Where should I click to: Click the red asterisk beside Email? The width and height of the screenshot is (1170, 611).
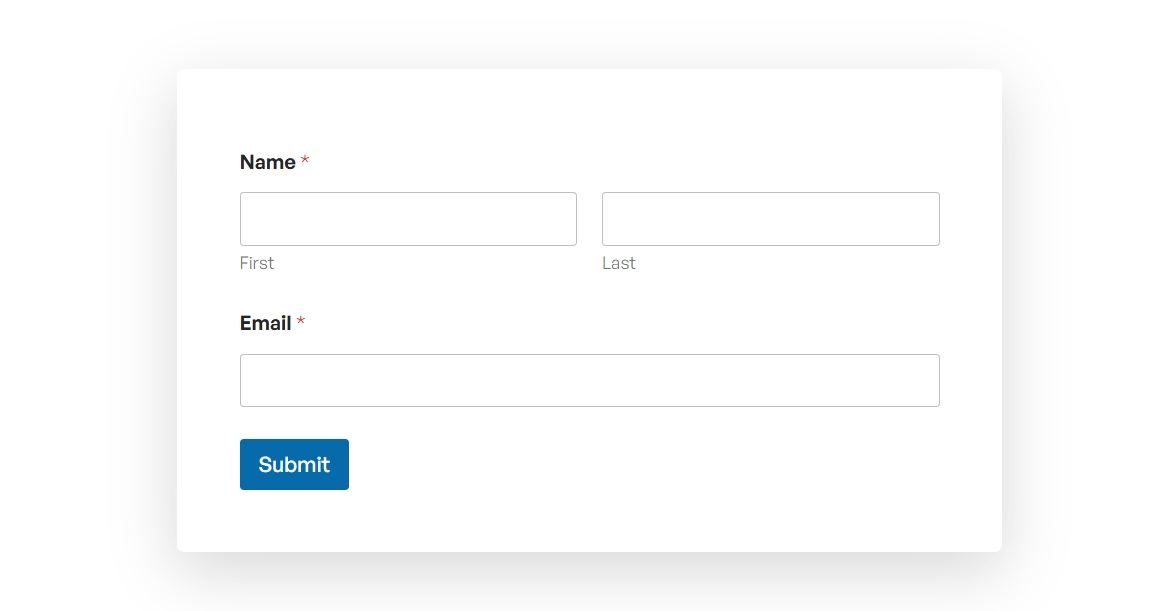point(301,323)
